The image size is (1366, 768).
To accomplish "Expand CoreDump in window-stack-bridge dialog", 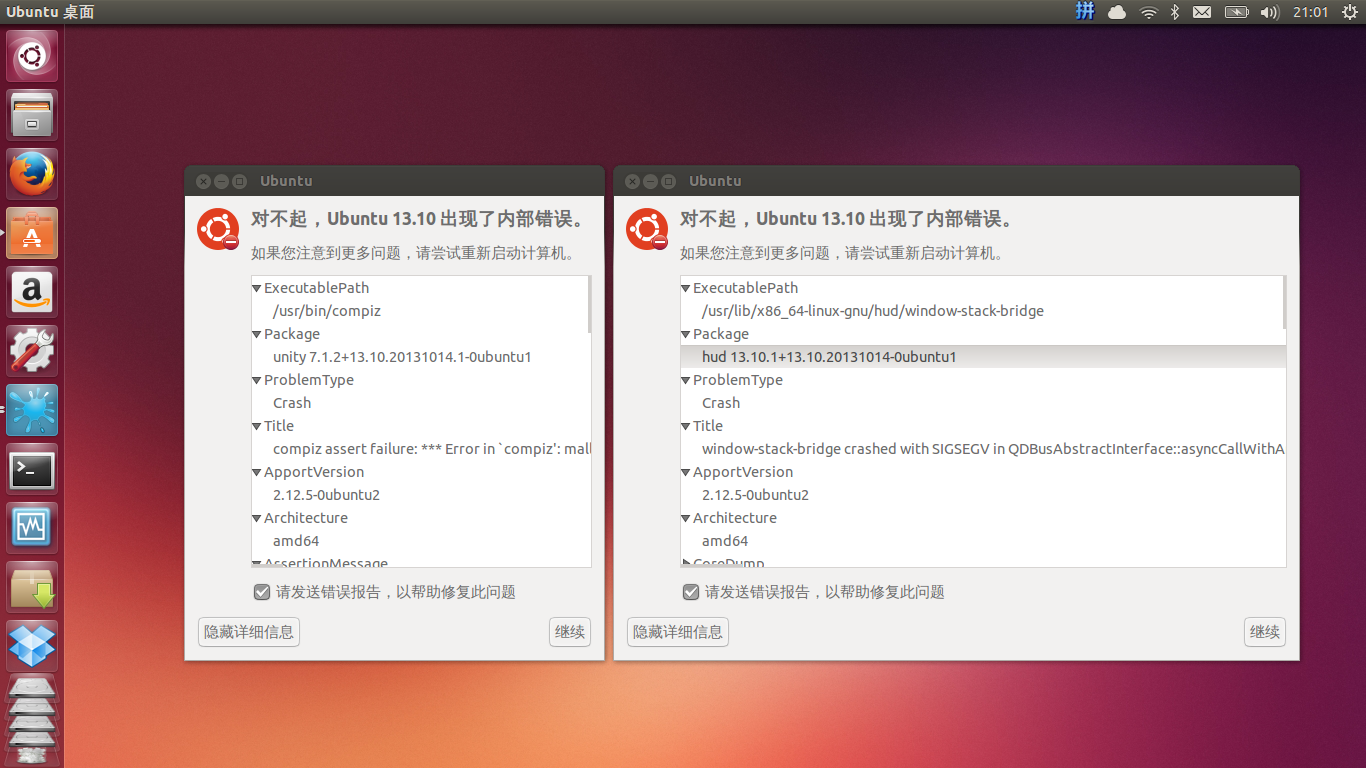I will tap(686, 563).
